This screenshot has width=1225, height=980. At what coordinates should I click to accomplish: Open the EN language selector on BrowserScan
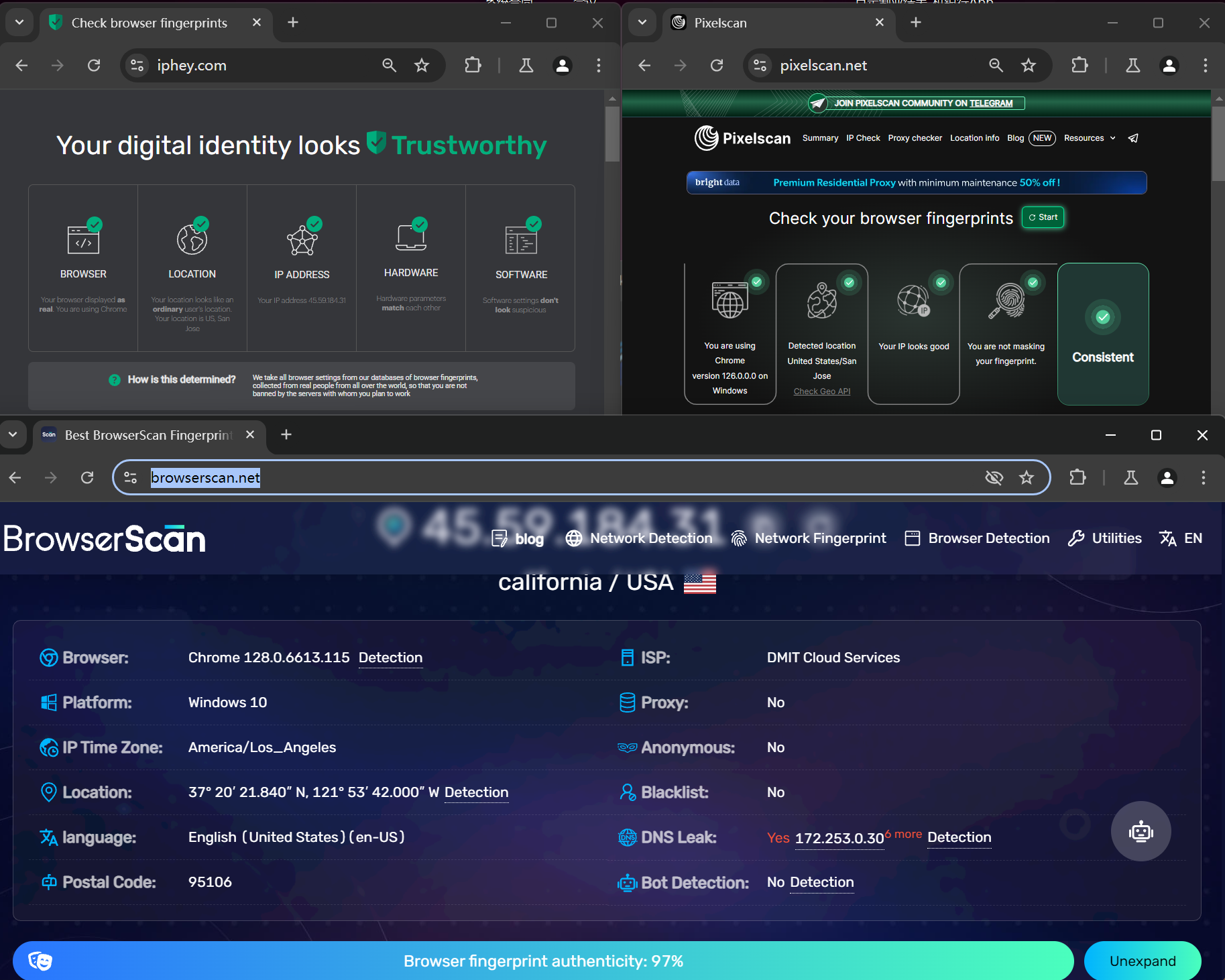(1181, 538)
